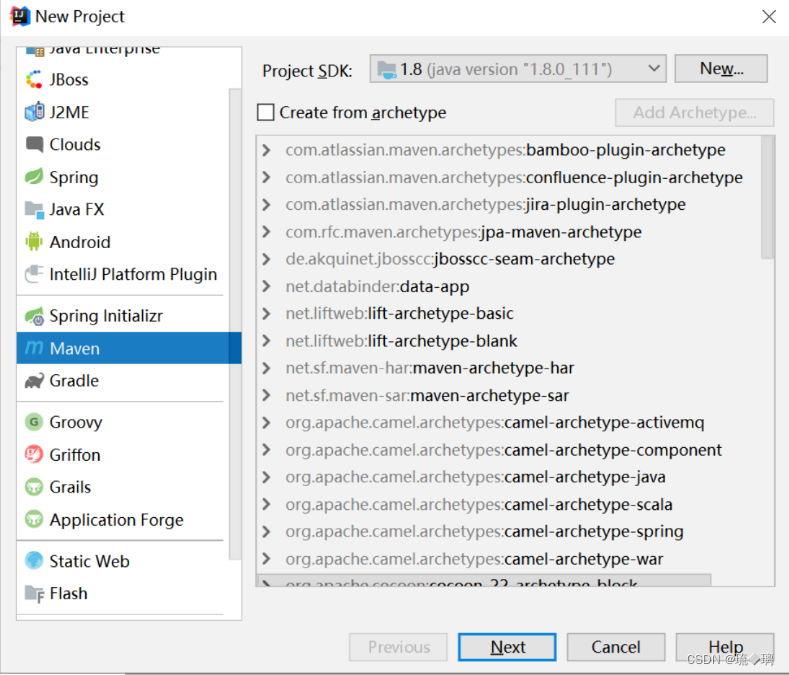The width and height of the screenshot is (789, 675).
Task: Expand the camel-archetype-activemq node
Action: [x=267, y=422]
